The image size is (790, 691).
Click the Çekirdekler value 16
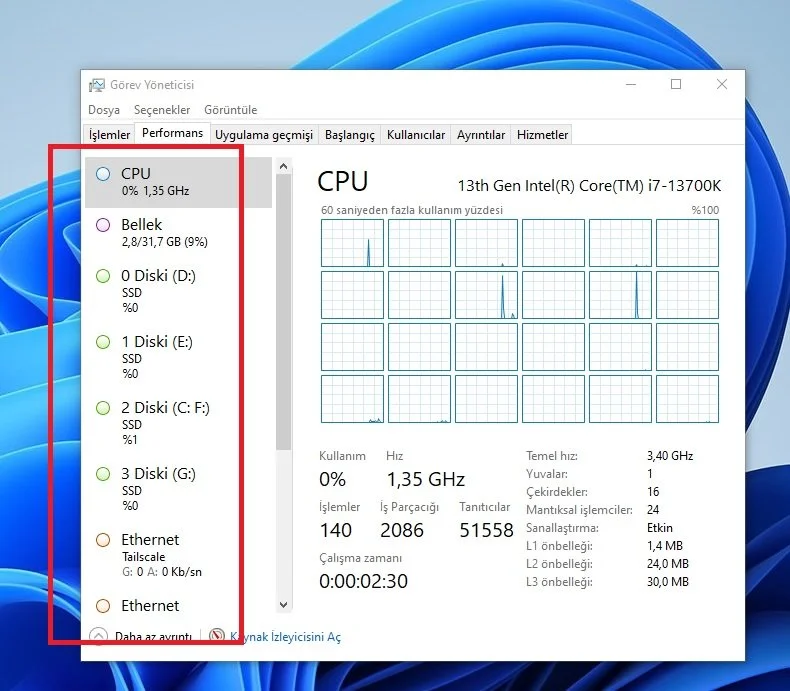coord(653,492)
